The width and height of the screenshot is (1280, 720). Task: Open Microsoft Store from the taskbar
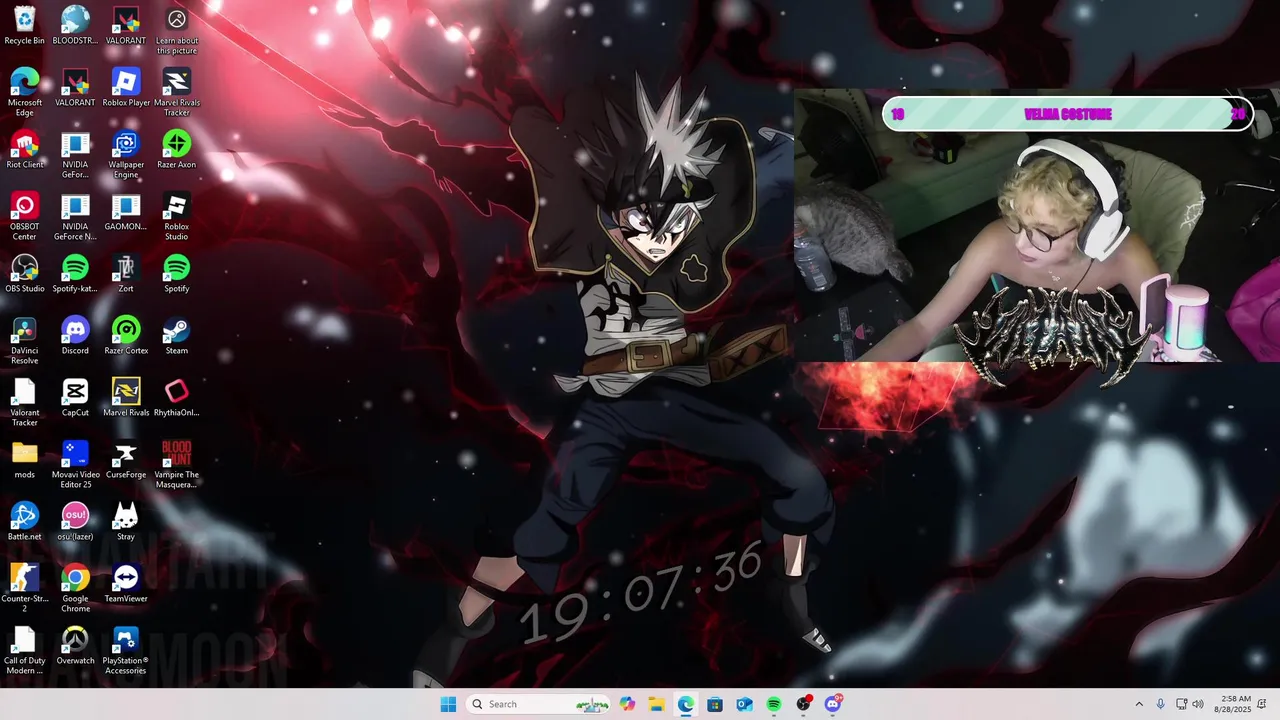715,704
